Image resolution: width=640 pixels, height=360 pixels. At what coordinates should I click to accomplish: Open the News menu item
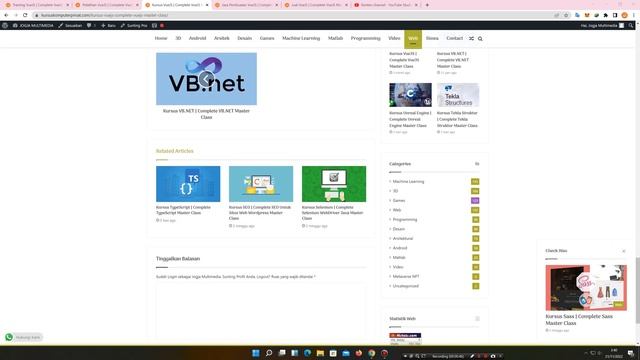click(432, 38)
